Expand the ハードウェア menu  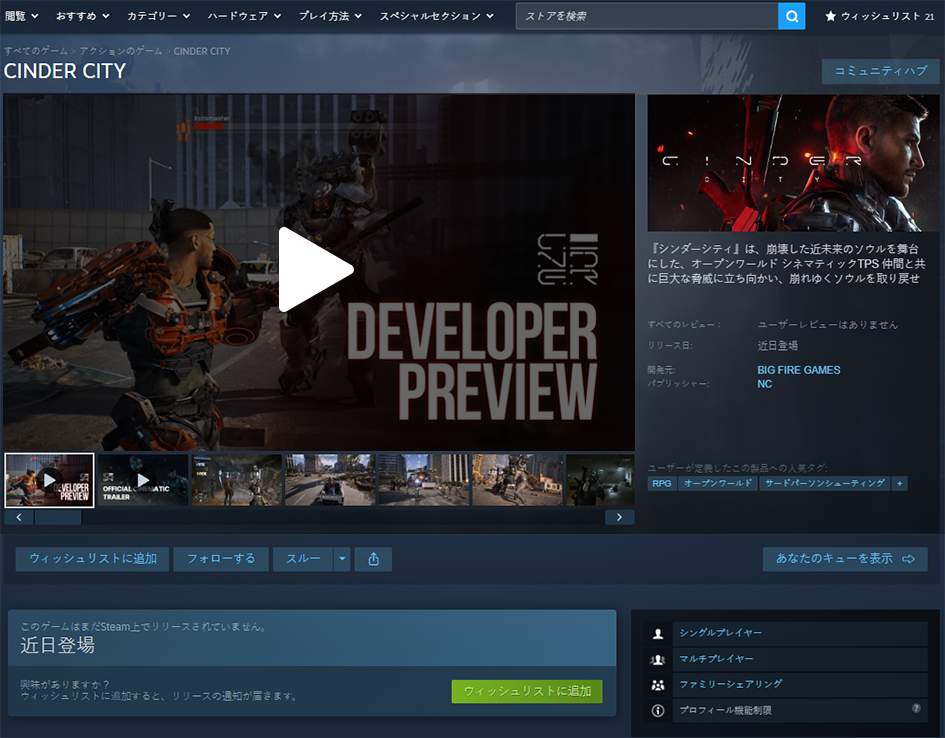244,16
